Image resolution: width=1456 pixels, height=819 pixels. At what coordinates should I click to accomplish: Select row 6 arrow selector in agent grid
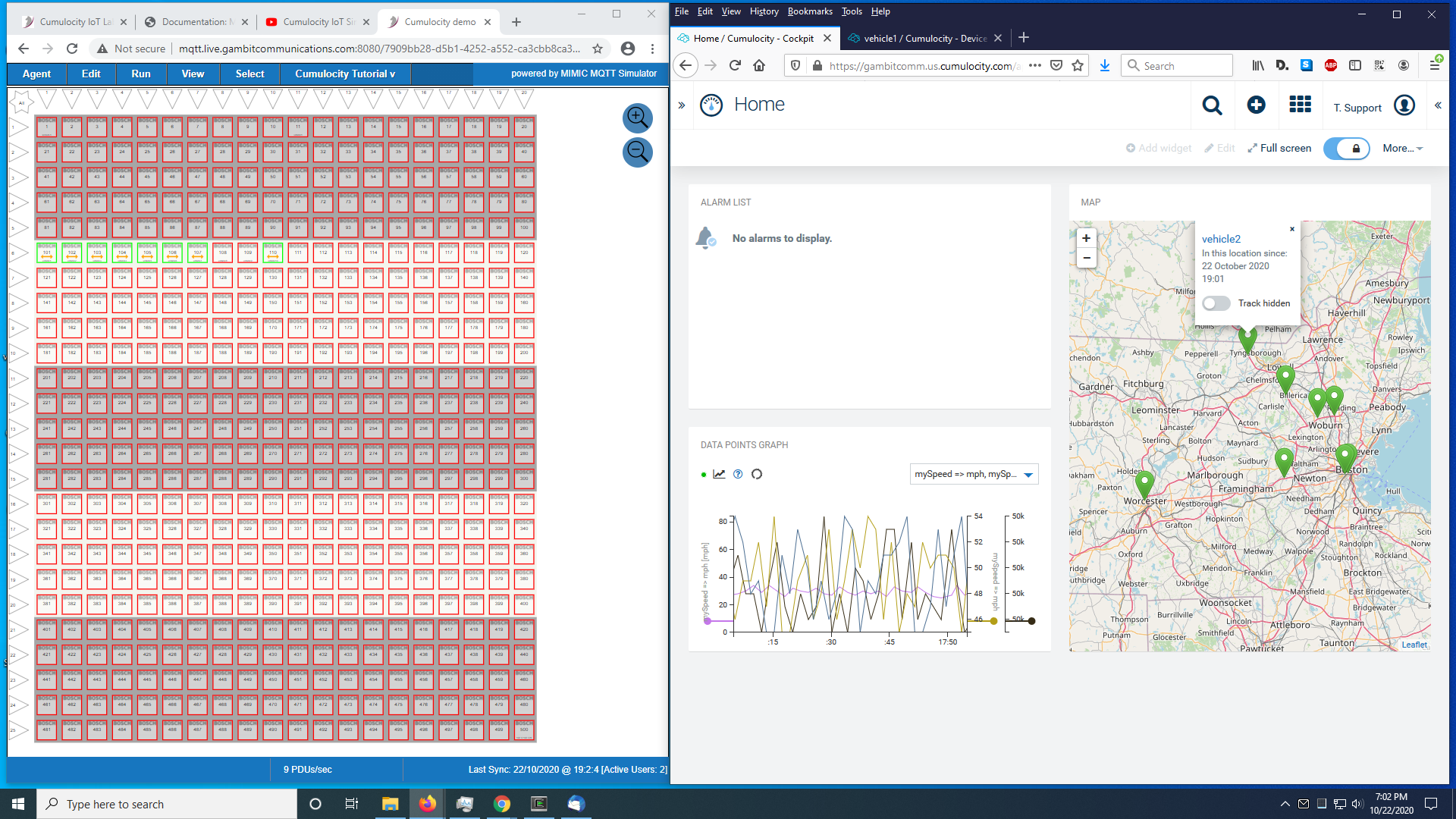click(18, 253)
